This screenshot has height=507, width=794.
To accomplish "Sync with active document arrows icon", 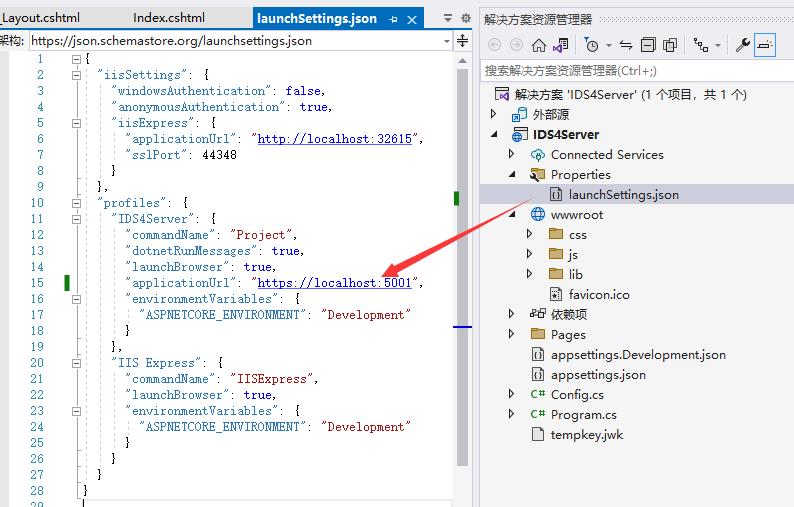I will tap(626, 45).
